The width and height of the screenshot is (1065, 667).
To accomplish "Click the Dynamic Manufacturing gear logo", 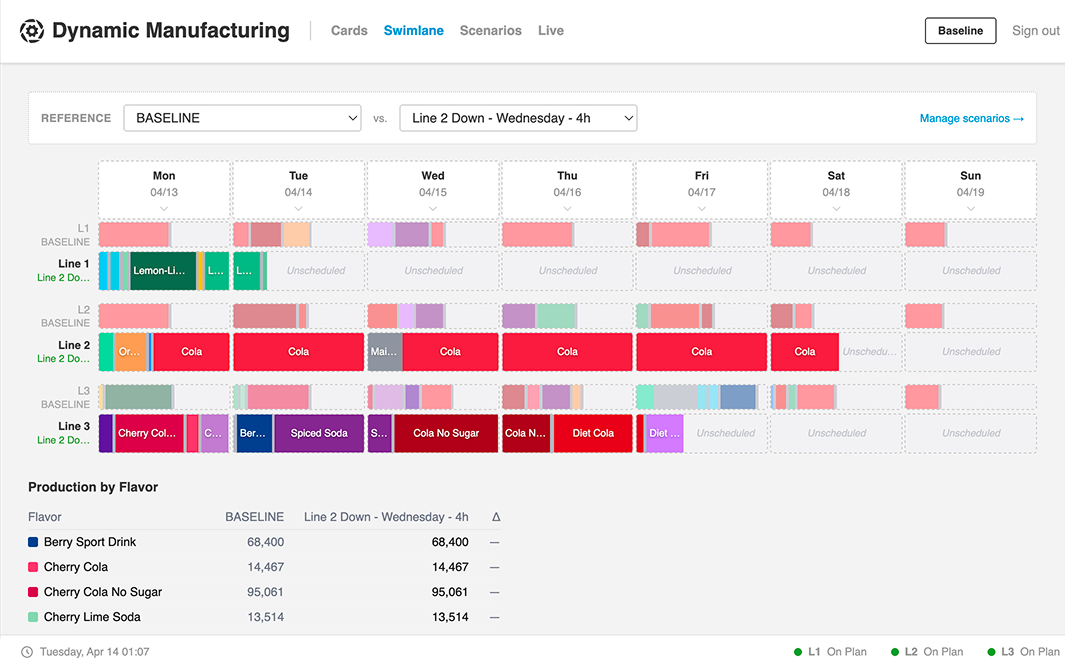I will (x=31, y=31).
